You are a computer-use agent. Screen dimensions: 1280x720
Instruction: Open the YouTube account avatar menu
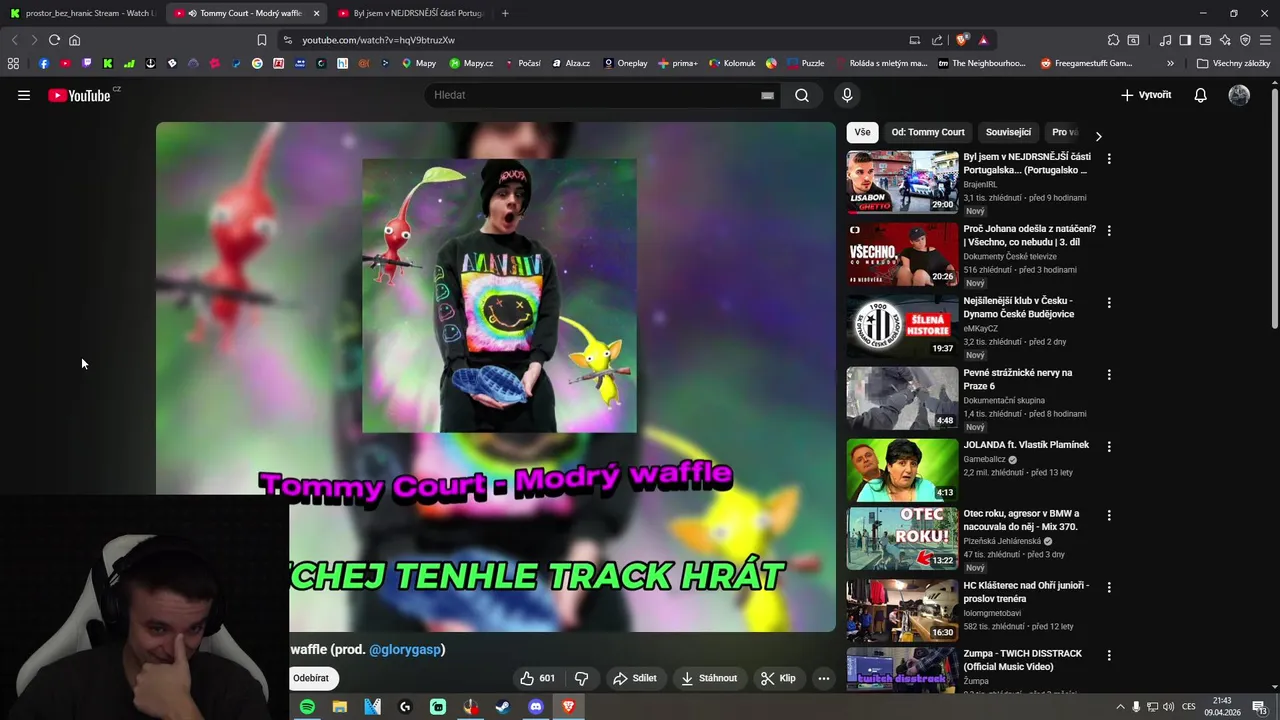coord(1239,95)
